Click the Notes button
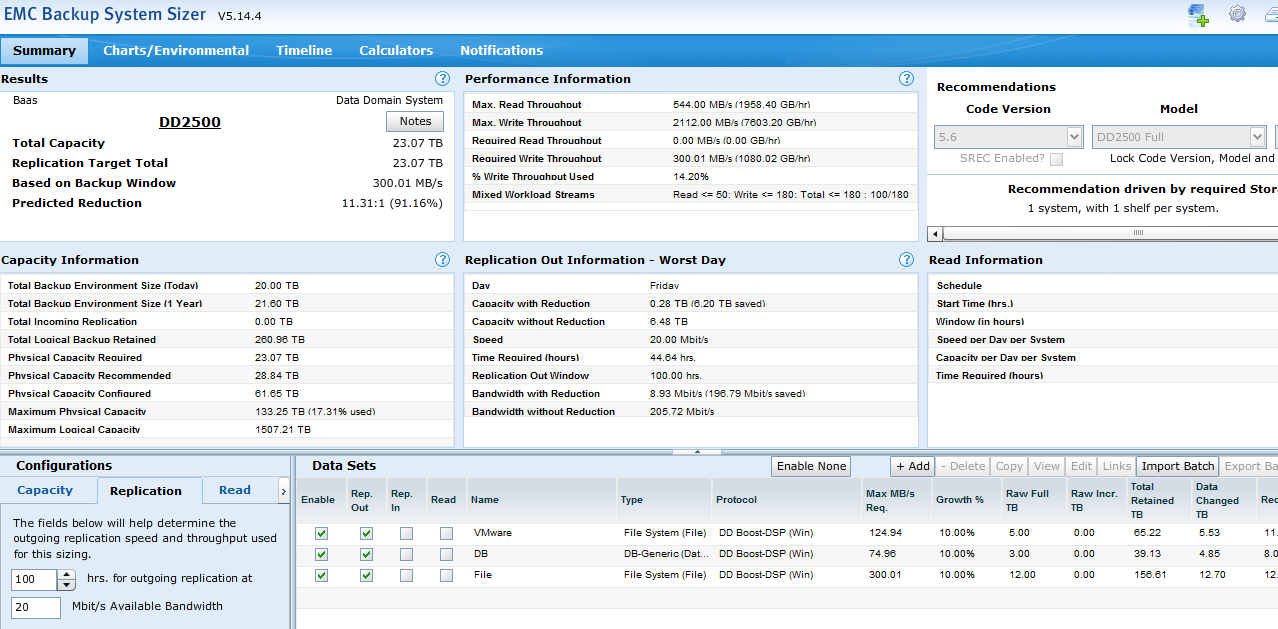The image size is (1278, 629). pyautogui.click(x=415, y=121)
